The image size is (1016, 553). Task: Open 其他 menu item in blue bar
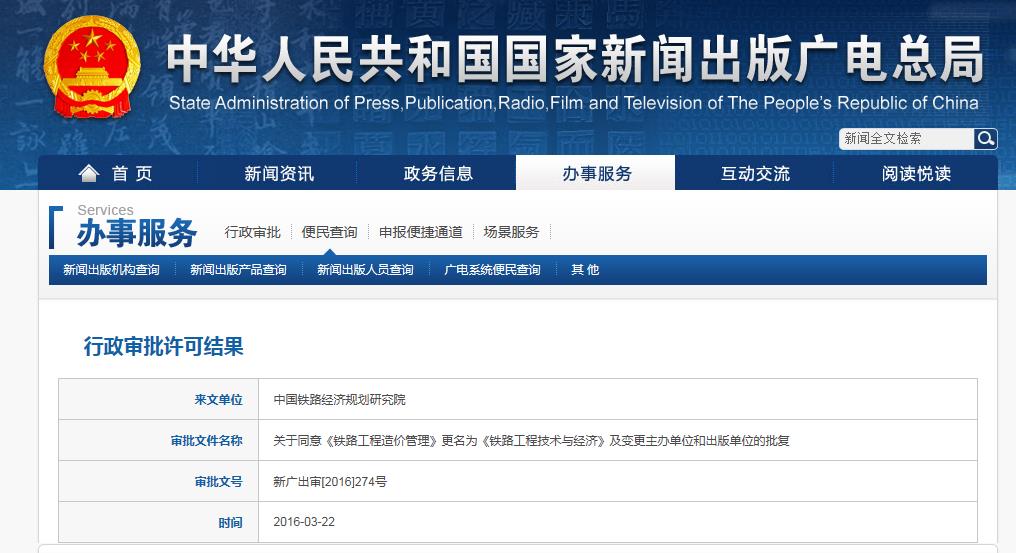(x=585, y=270)
